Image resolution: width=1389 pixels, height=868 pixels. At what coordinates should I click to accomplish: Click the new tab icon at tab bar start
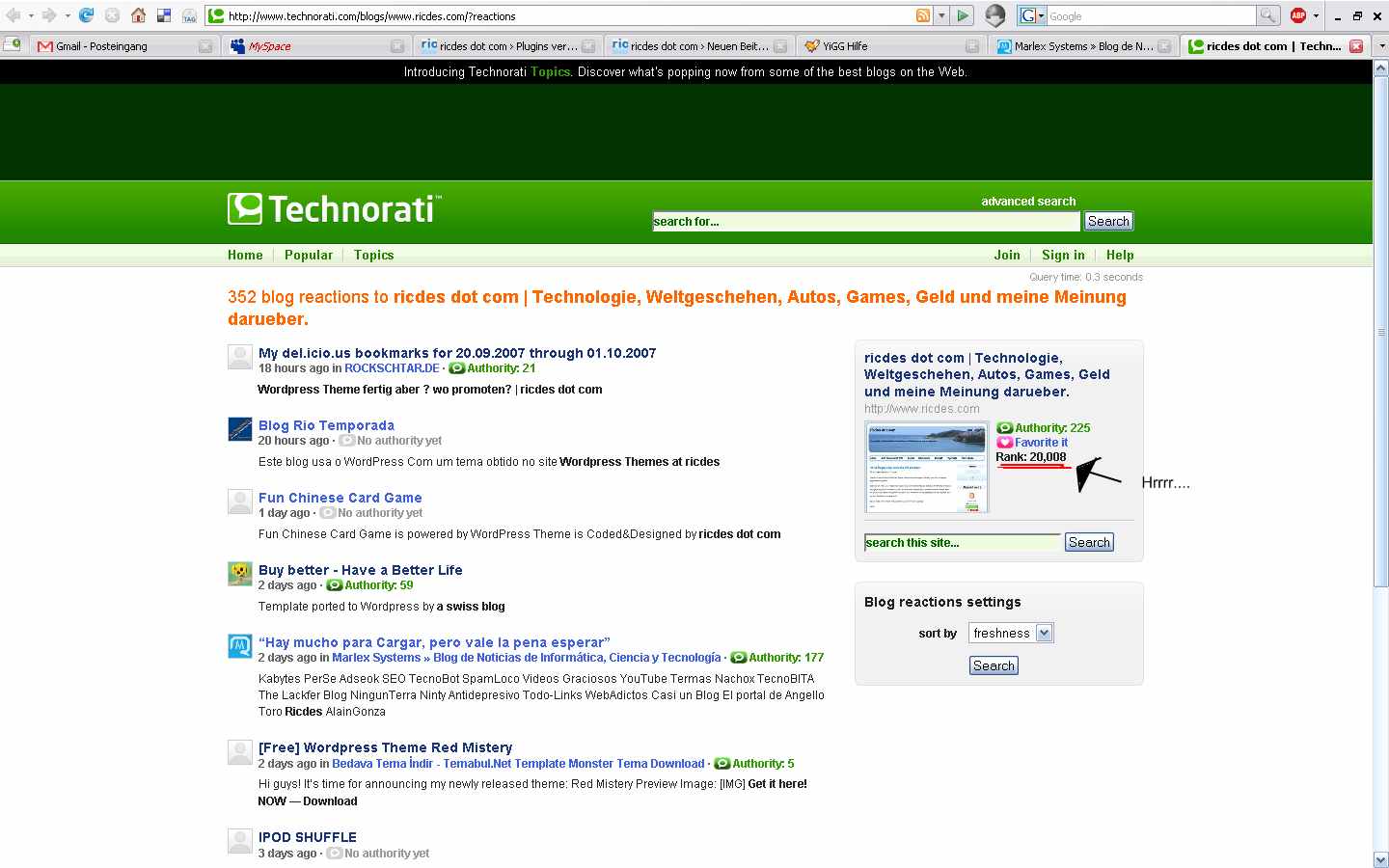click(x=13, y=45)
